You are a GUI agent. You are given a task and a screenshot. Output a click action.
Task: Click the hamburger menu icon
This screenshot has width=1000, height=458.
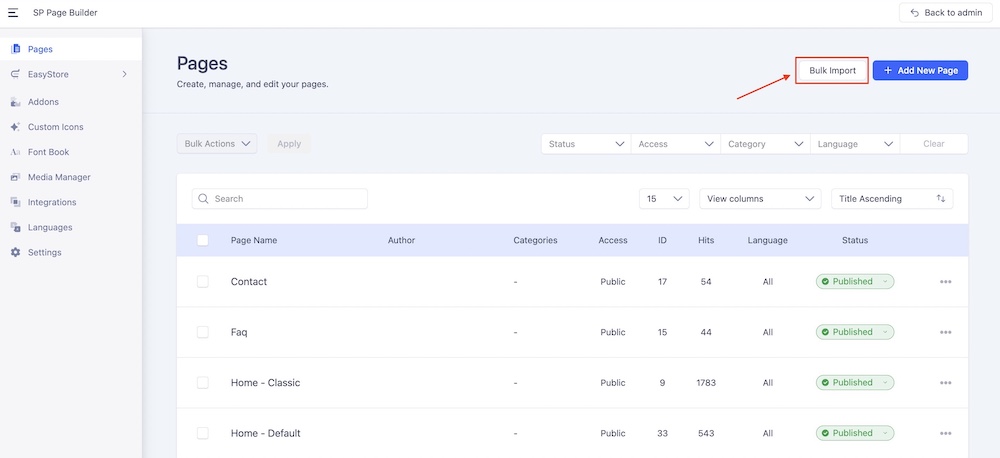pyautogui.click(x=14, y=13)
